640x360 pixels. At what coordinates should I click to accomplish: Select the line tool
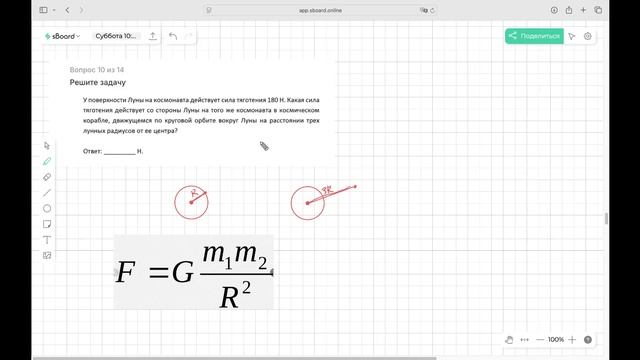click(x=47, y=193)
